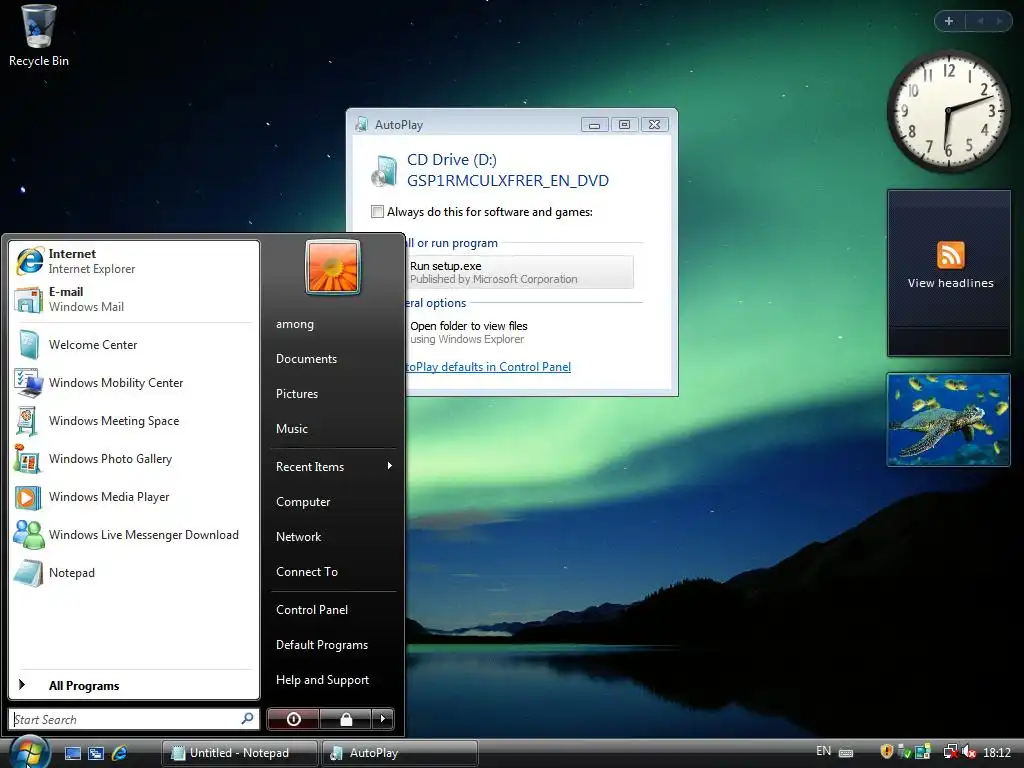Viewport: 1024px width, 768px height.
Task: Click the turtle slideshow gadget picture
Action: tap(948, 420)
